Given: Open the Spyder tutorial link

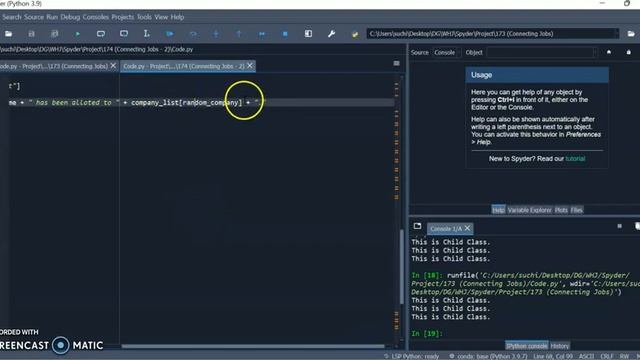Looking at the screenshot, I should (575, 158).
